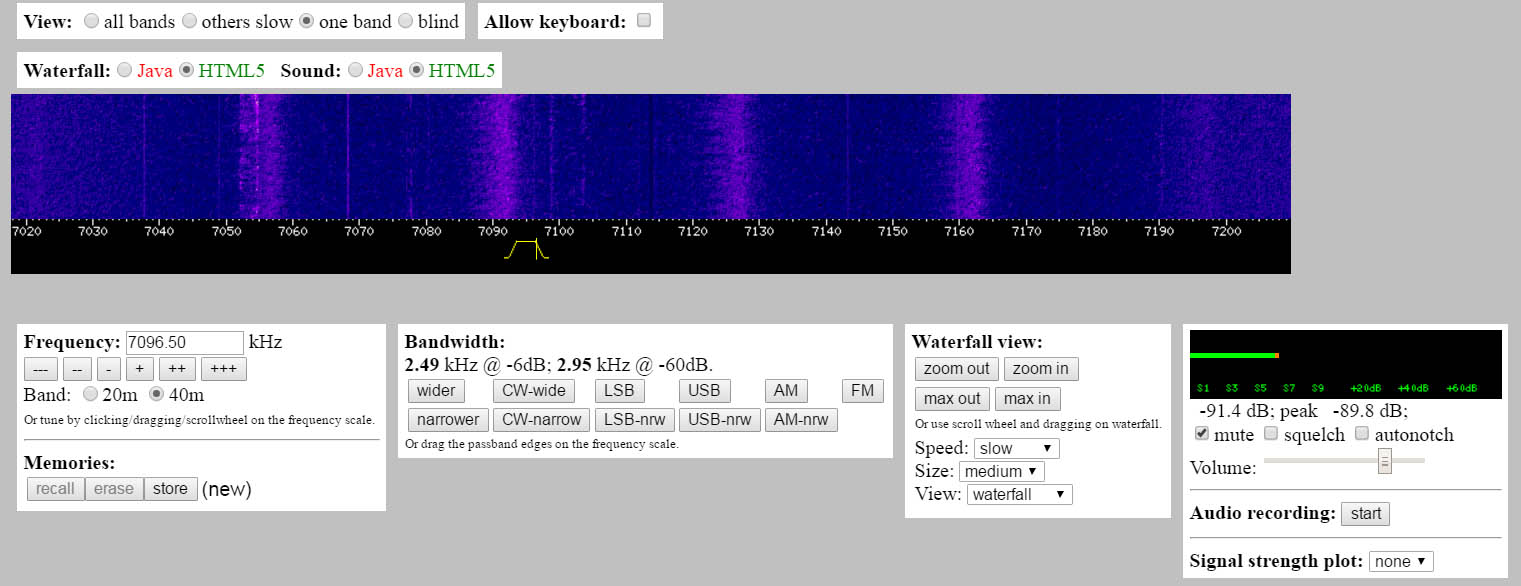This screenshot has height=586, width=1521.
Task: Click 7050 on the frequency scale
Action: pos(226,232)
